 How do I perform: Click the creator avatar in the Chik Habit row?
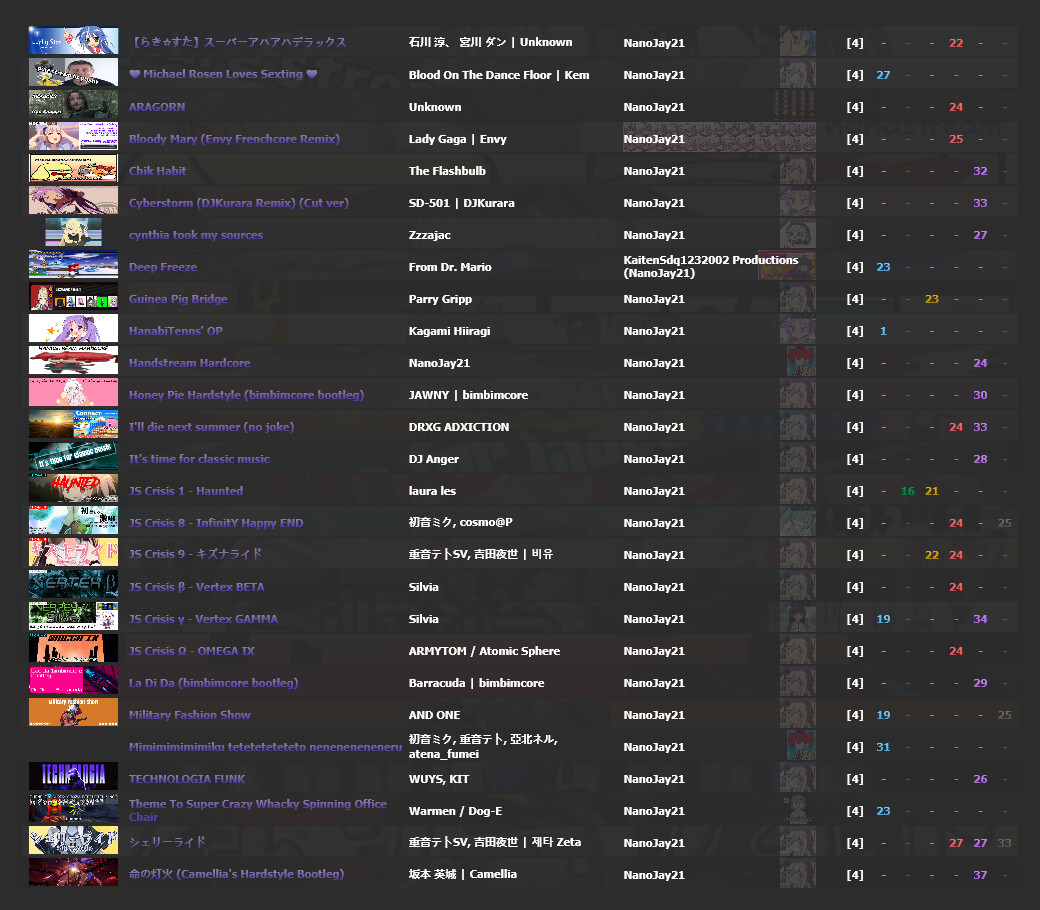(x=797, y=170)
